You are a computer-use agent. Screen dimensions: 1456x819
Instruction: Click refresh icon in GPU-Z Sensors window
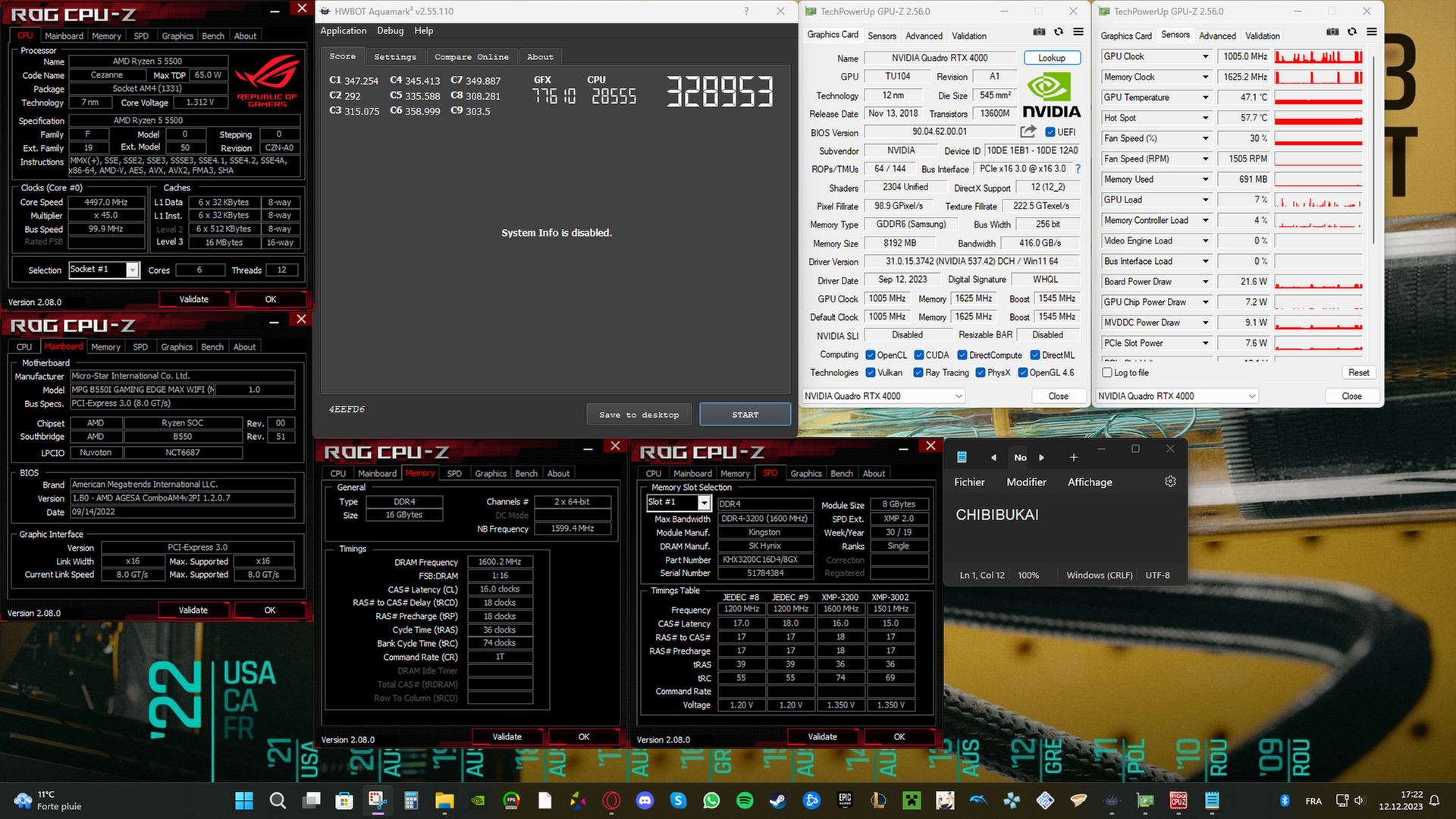[x=1352, y=32]
